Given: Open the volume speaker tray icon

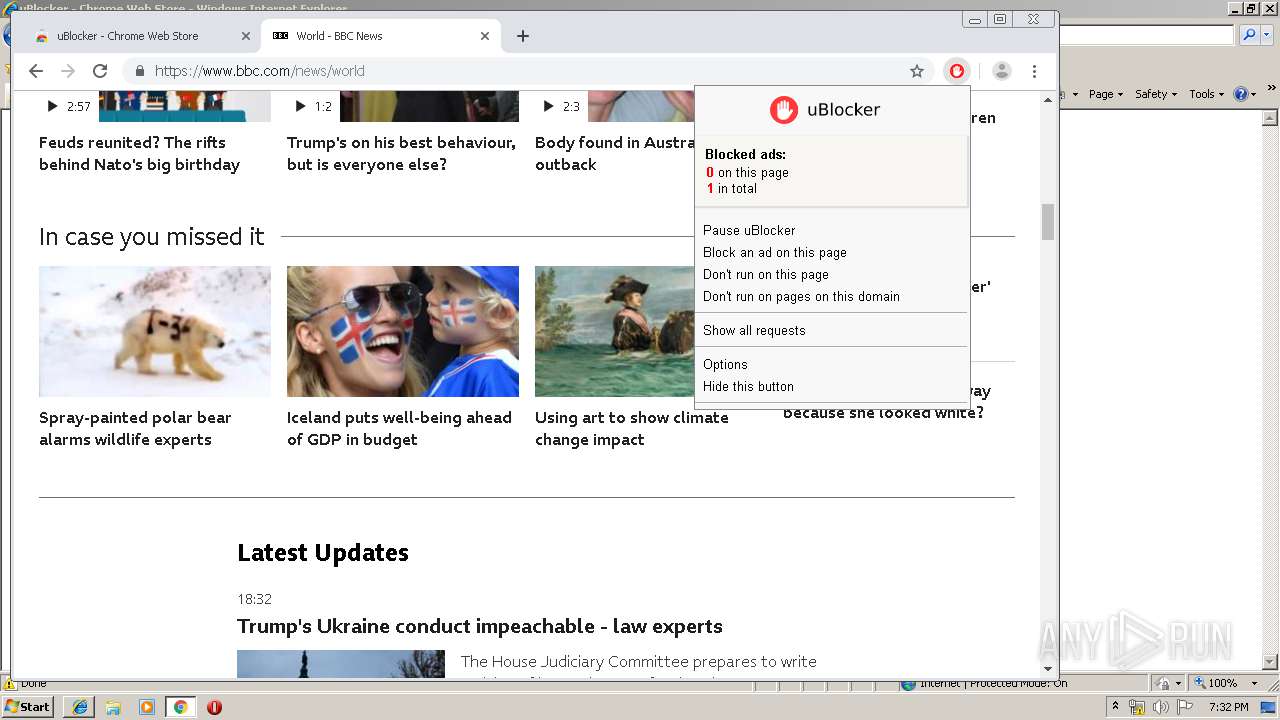Looking at the screenshot, I should (1161, 707).
